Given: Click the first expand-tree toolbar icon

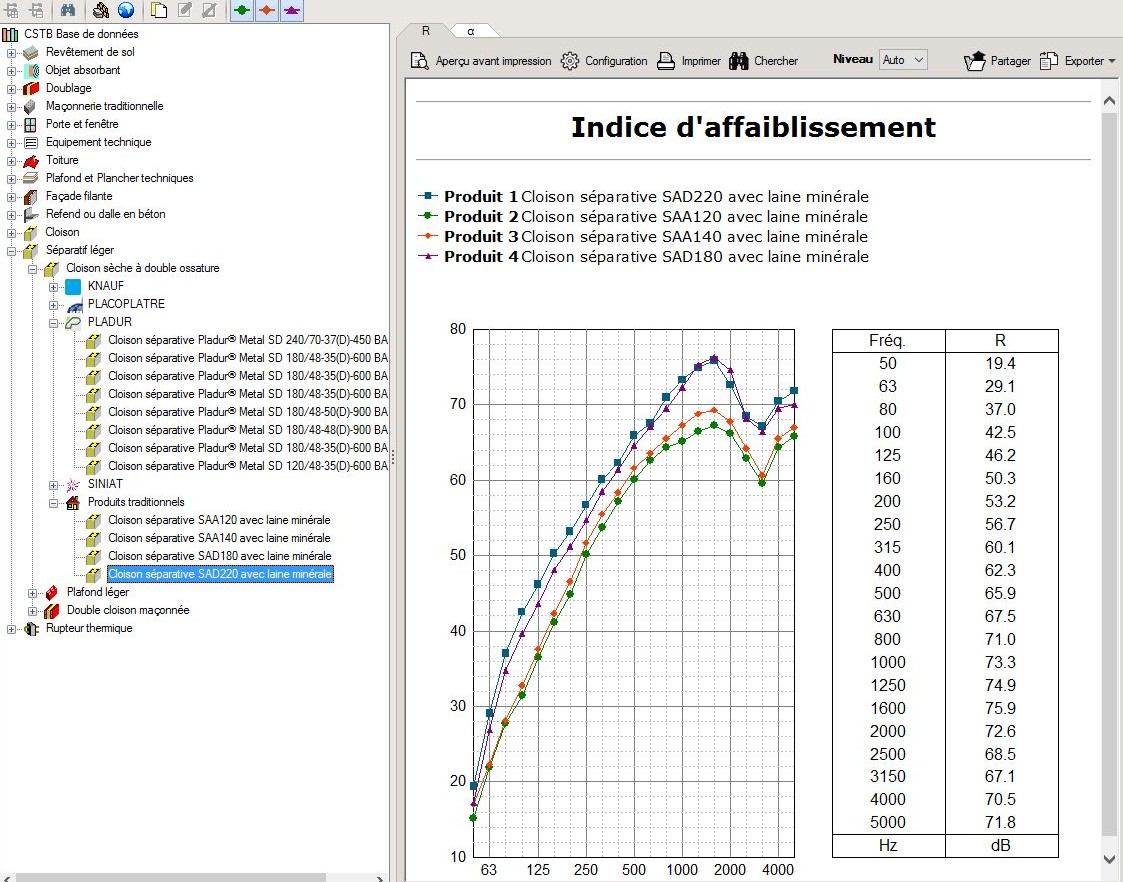Looking at the screenshot, I should click(x=12, y=10).
